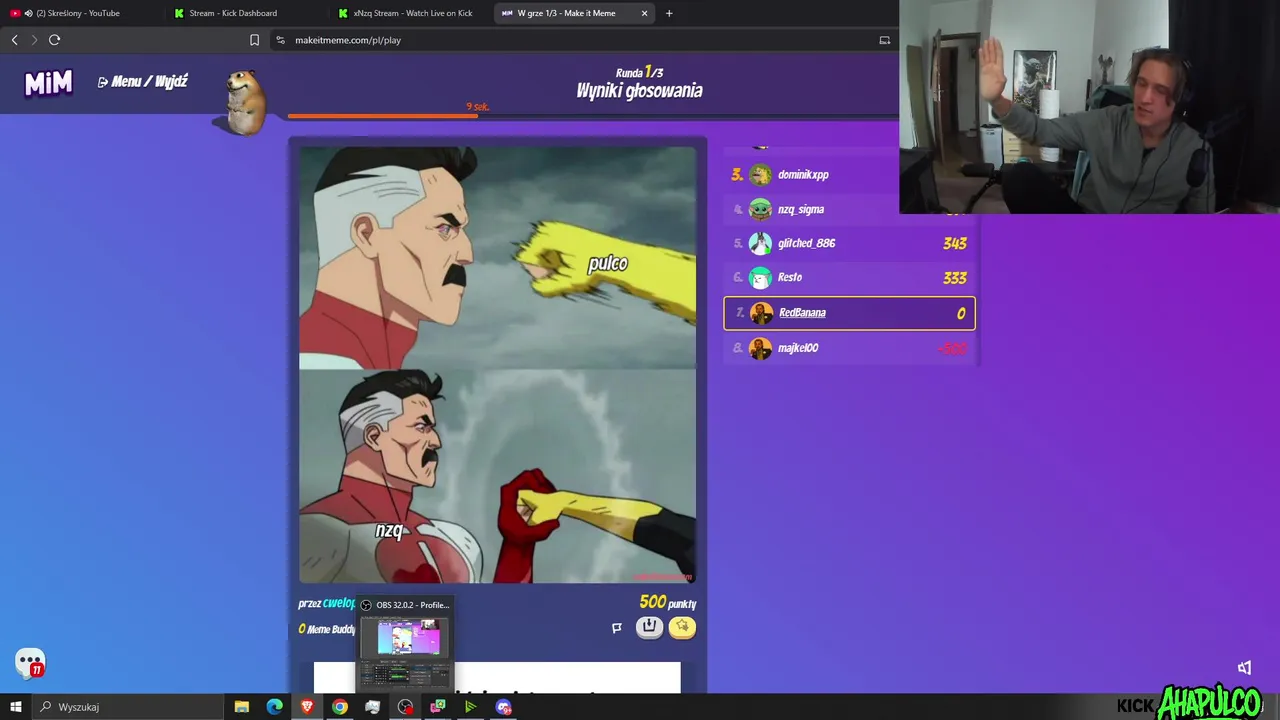Reload the page with the refresh icon
The height and width of the screenshot is (720, 1280).
coord(54,40)
